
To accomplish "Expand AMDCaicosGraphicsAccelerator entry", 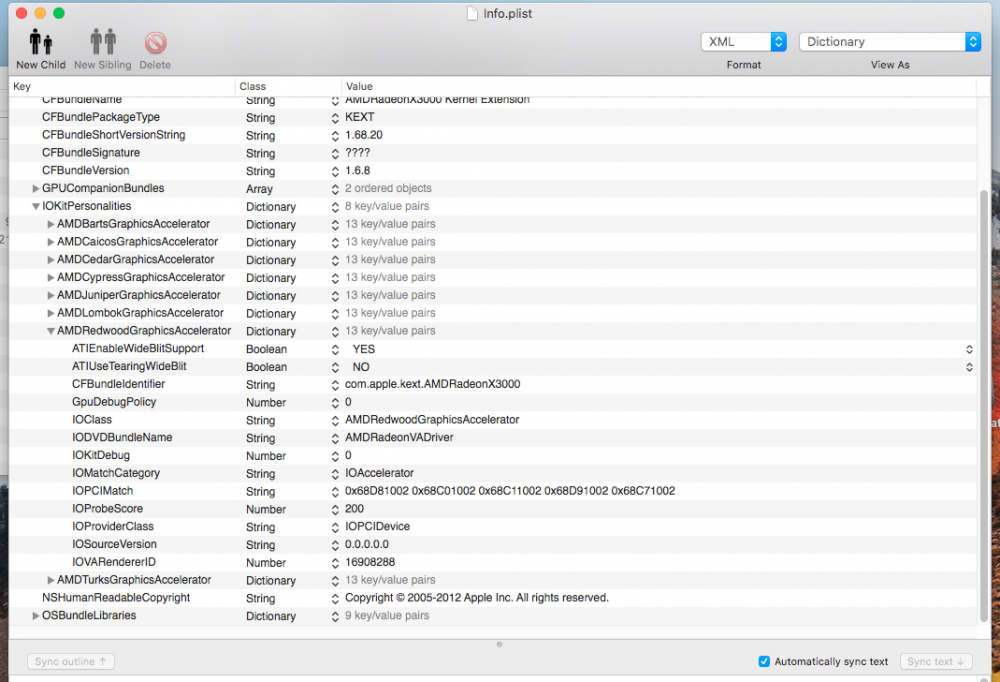I will [x=50, y=242].
